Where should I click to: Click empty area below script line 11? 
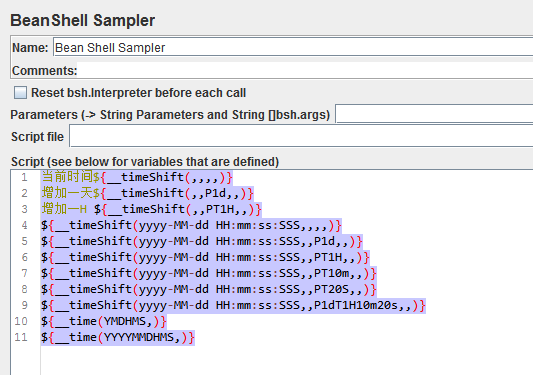click(286, 360)
